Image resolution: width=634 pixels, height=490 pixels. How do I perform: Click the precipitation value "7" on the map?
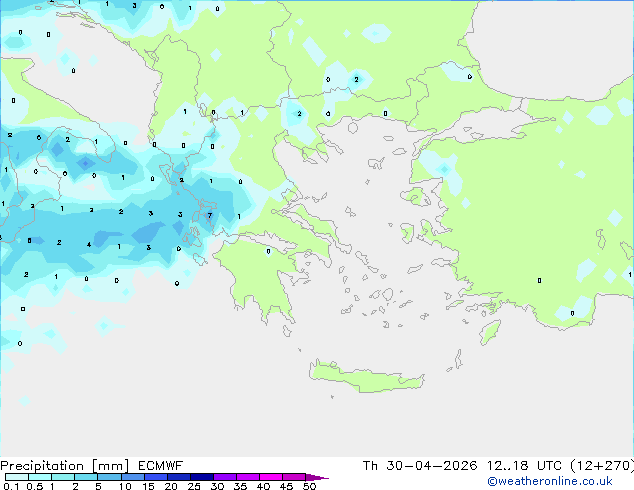point(210,215)
